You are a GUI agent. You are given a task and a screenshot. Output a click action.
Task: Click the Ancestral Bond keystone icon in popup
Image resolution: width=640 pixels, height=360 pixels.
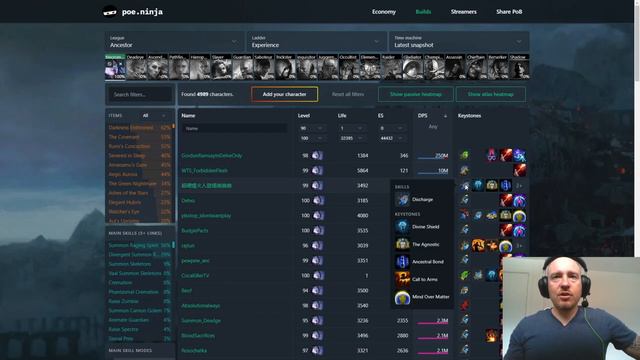[402, 262]
